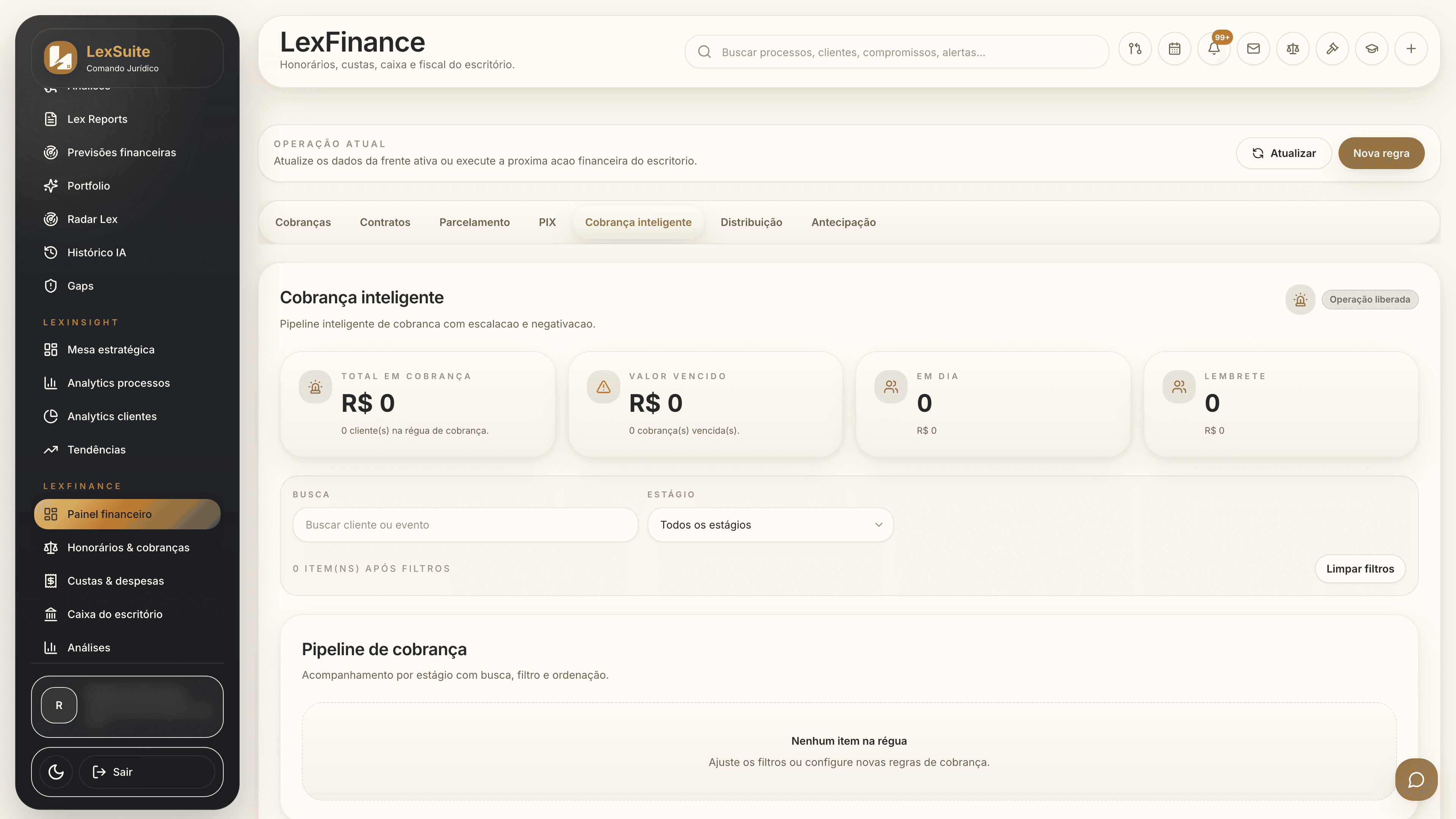Click the gavel icon in the header
The height and width of the screenshot is (819, 1456).
1332,49
